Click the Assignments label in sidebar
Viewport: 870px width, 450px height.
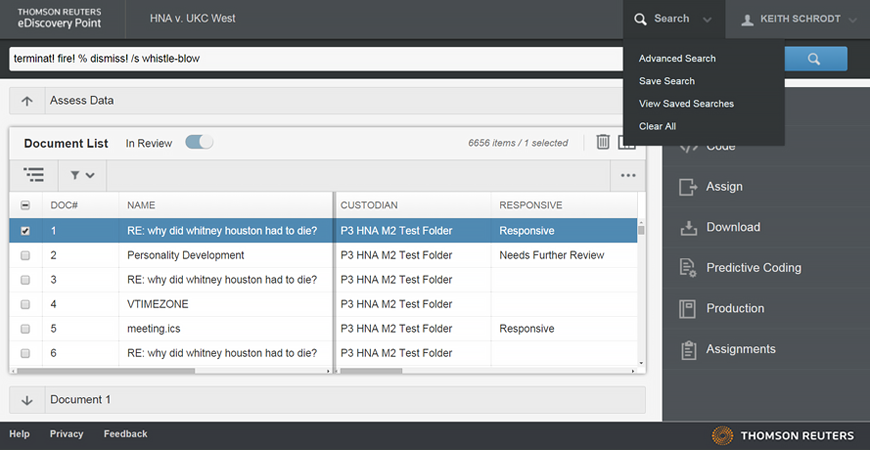[x=741, y=350]
